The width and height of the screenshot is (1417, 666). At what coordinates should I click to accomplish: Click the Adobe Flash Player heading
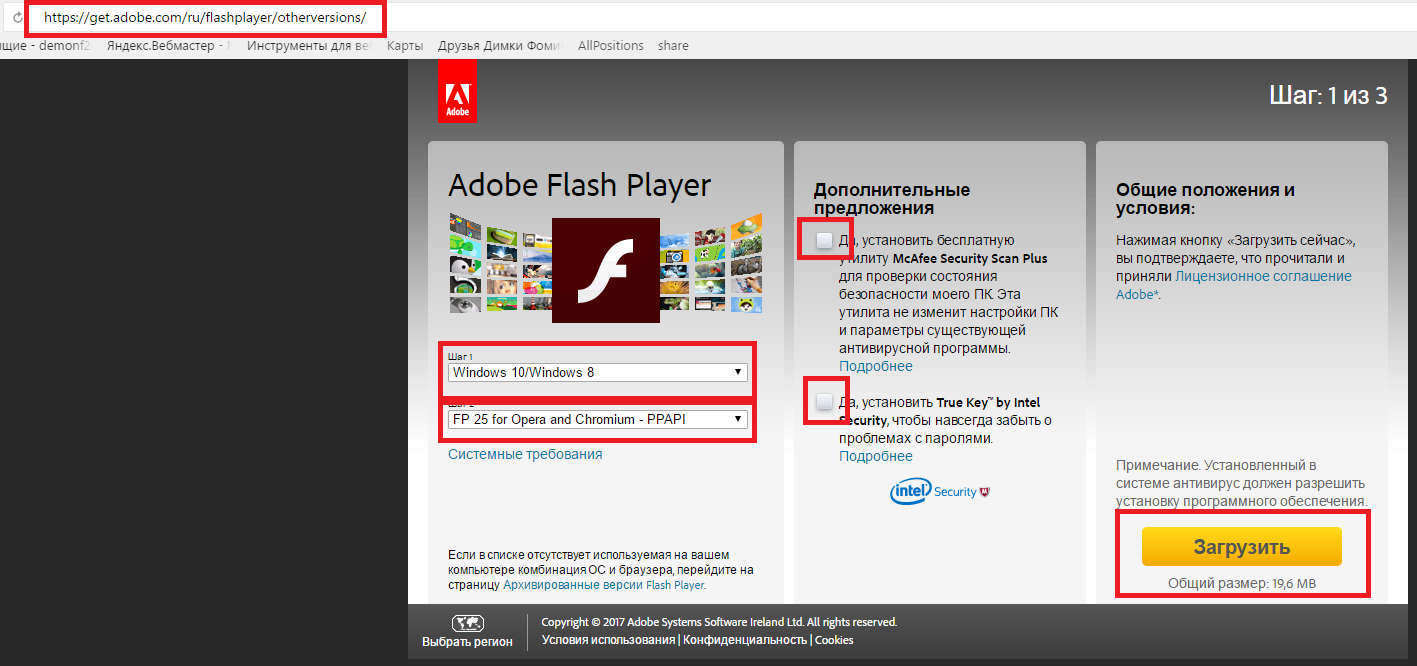click(580, 186)
